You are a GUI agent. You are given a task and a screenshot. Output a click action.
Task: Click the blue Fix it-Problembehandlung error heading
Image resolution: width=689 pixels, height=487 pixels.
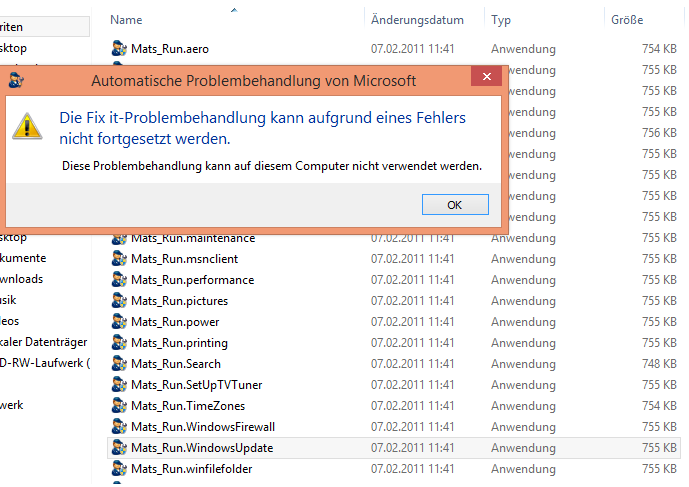(262, 128)
